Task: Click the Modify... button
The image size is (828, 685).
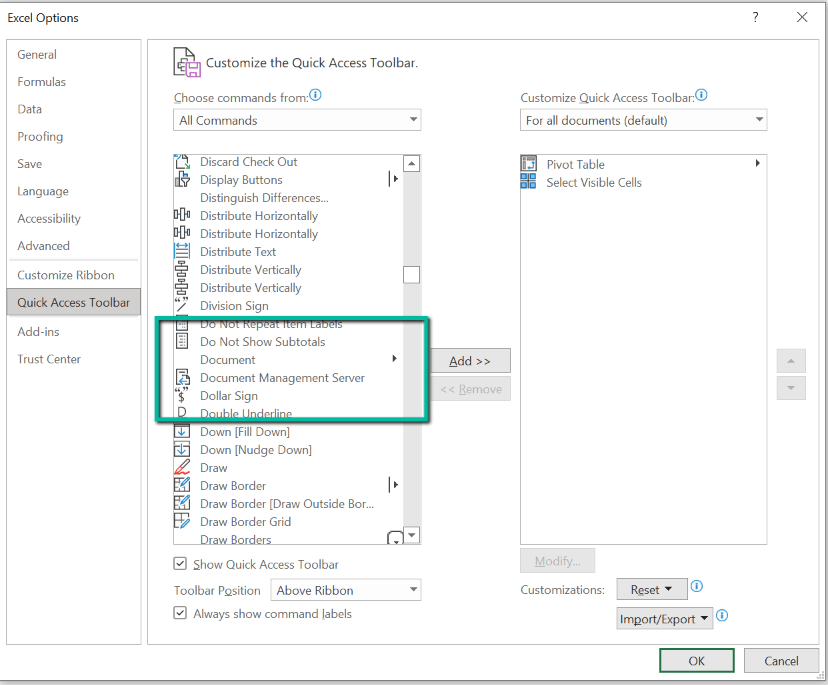Action: tap(558, 561)
